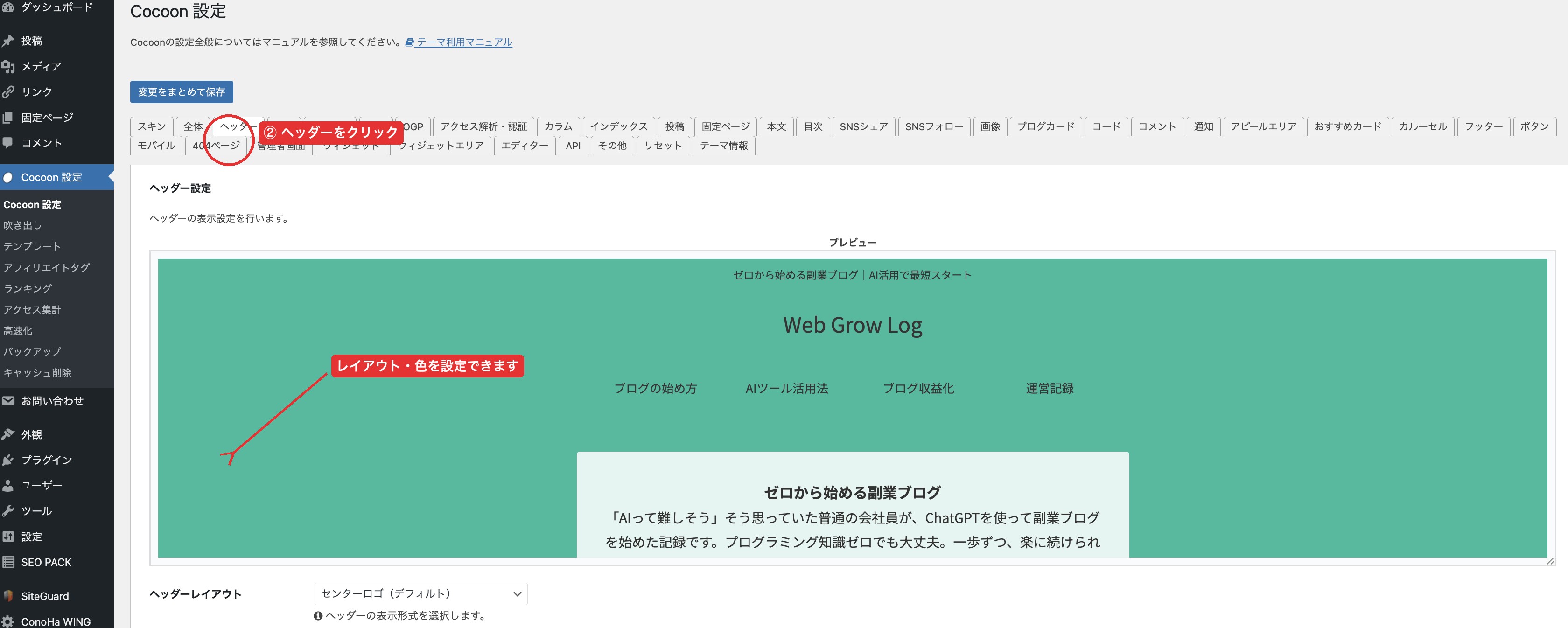
Task: Click the envelope icon next to お問い合わせ
Action: (x=7, y=401)
